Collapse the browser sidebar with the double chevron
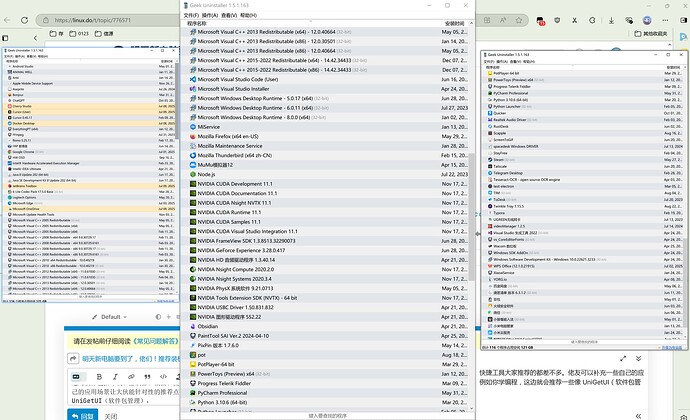690x420 pixels. click(x=638, y=416)
